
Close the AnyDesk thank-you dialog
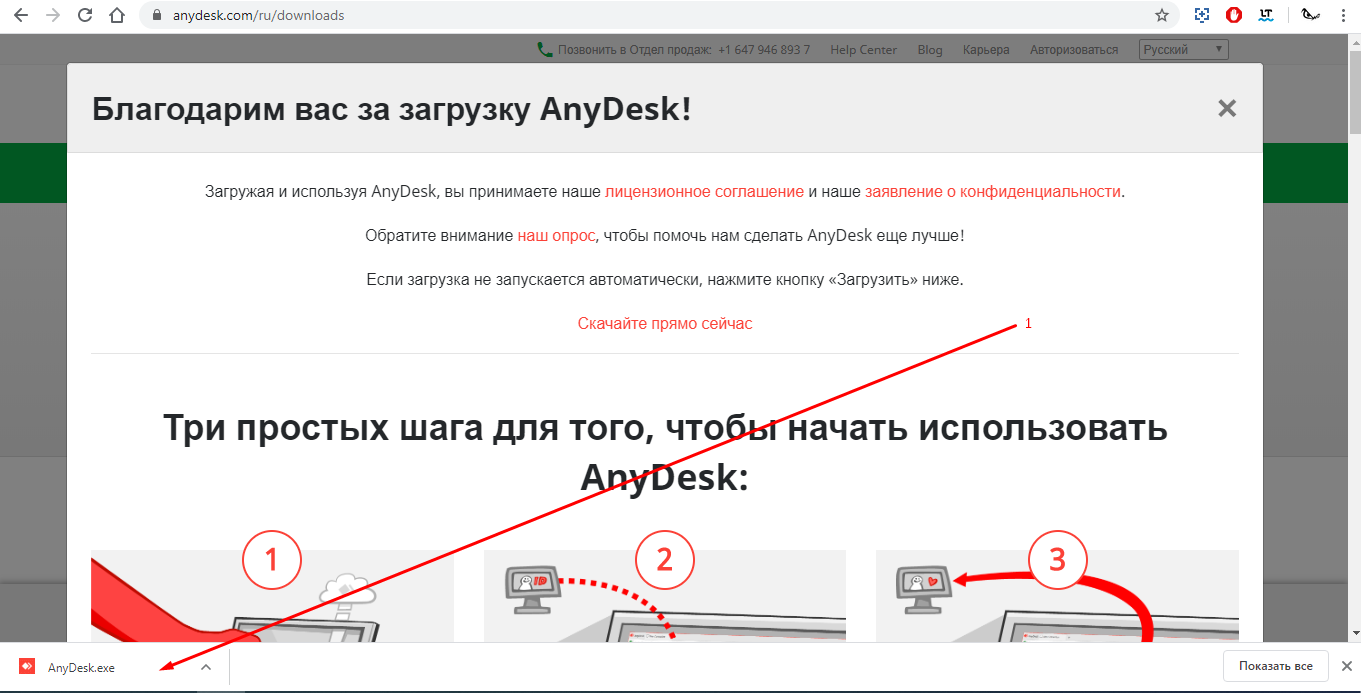1227,108
